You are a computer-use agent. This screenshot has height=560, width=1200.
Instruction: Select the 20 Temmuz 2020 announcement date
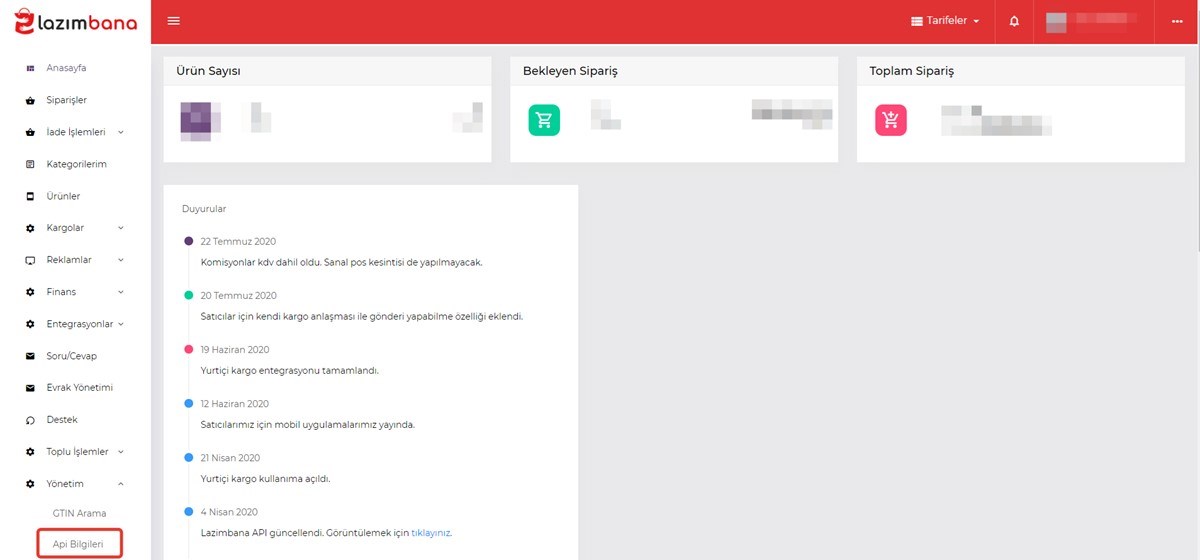238,296
